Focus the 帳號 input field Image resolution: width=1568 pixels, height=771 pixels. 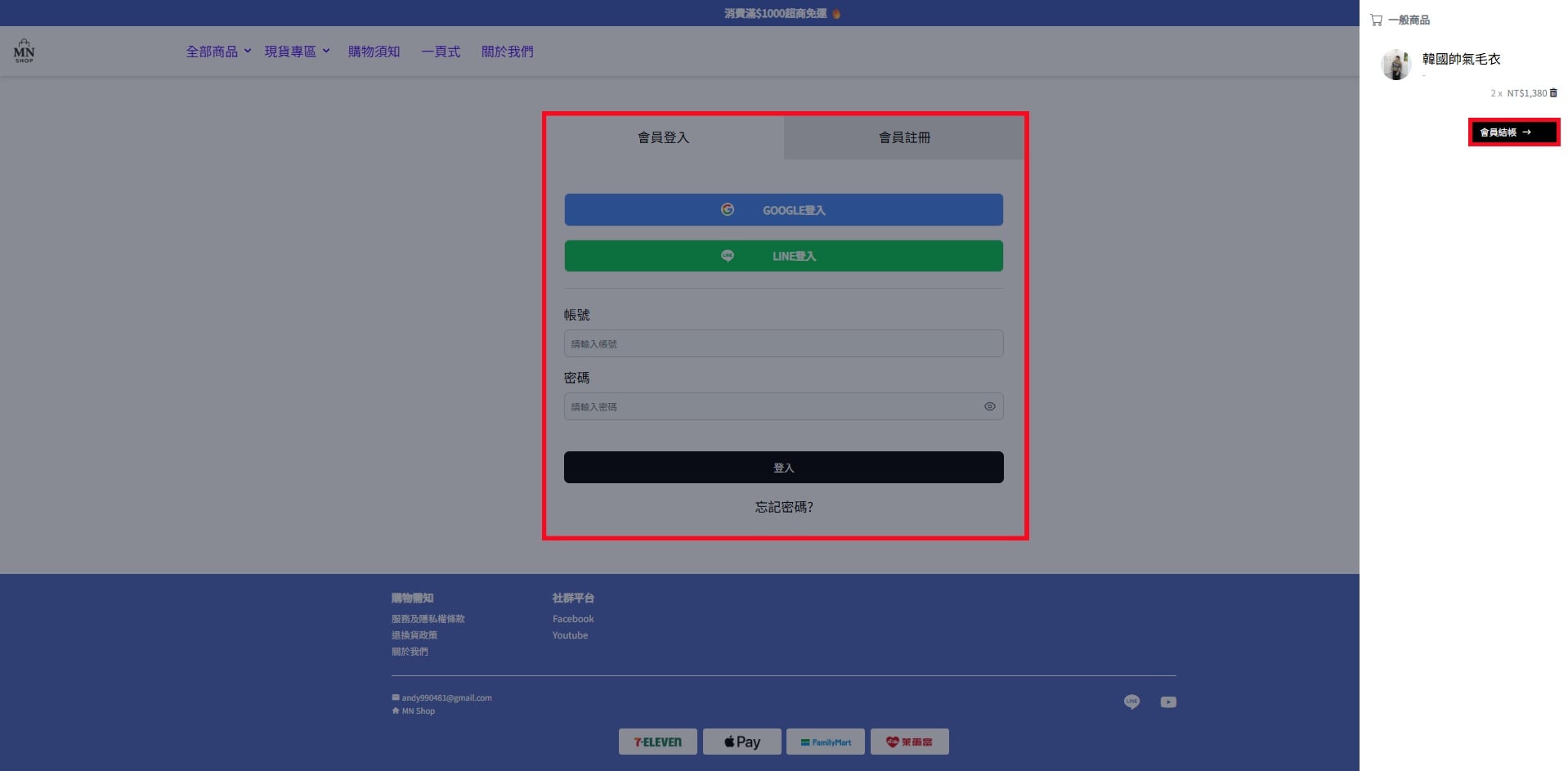click(x=783, y=343)
